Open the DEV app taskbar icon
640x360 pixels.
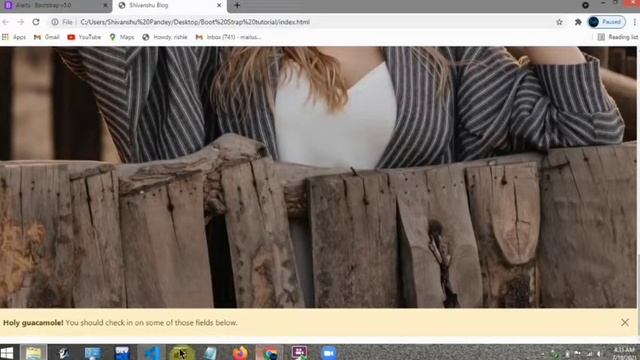[122, 353]
